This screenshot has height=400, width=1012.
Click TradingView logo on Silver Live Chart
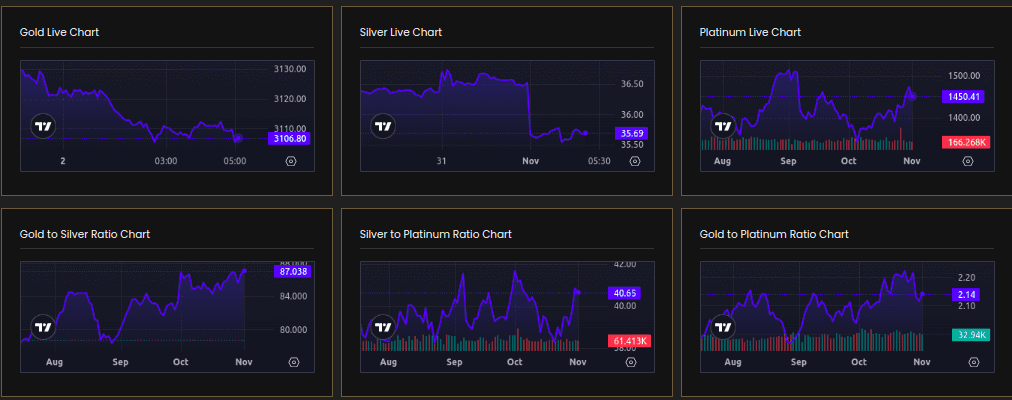tap(383, 126)
